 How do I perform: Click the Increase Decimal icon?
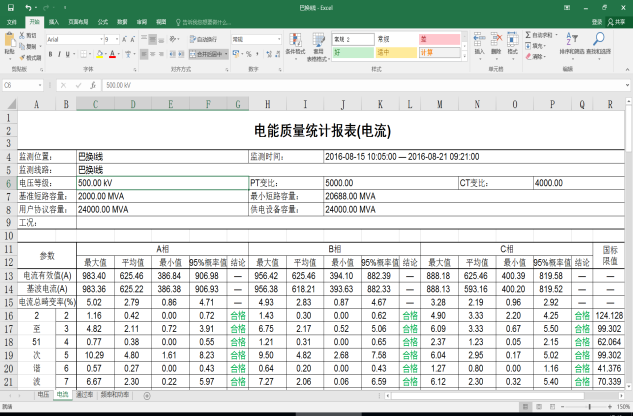(268, 54)
